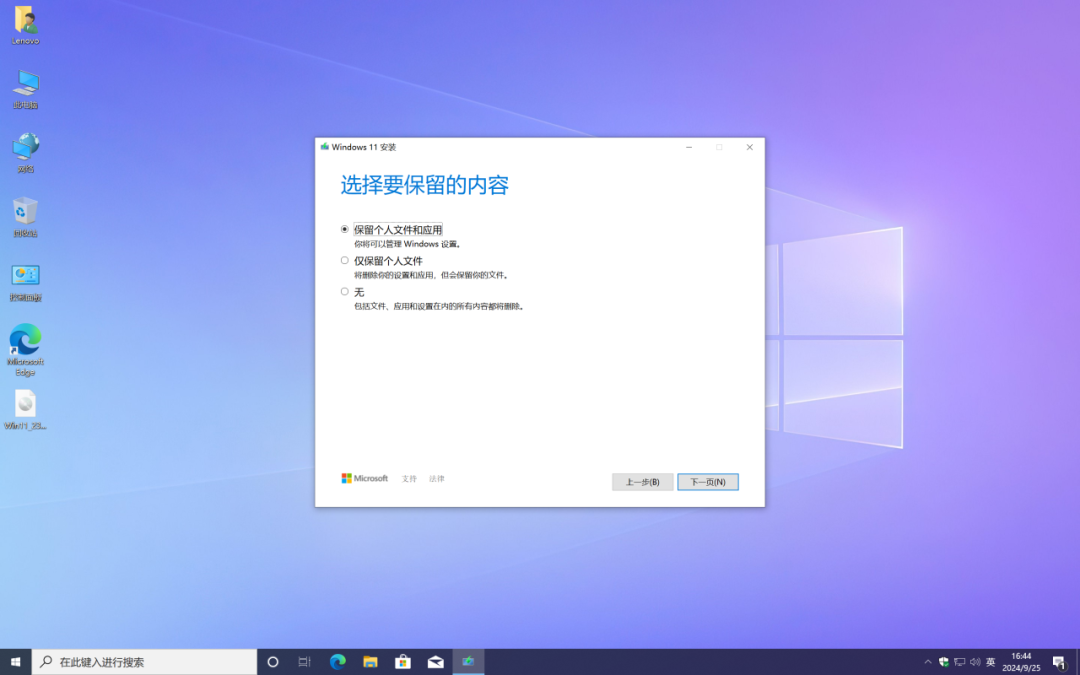The height and width of the screenshot is (675, 1080).
Task: Click Windows 11 安装 title bar icon
Action: (x=324, y=147)
